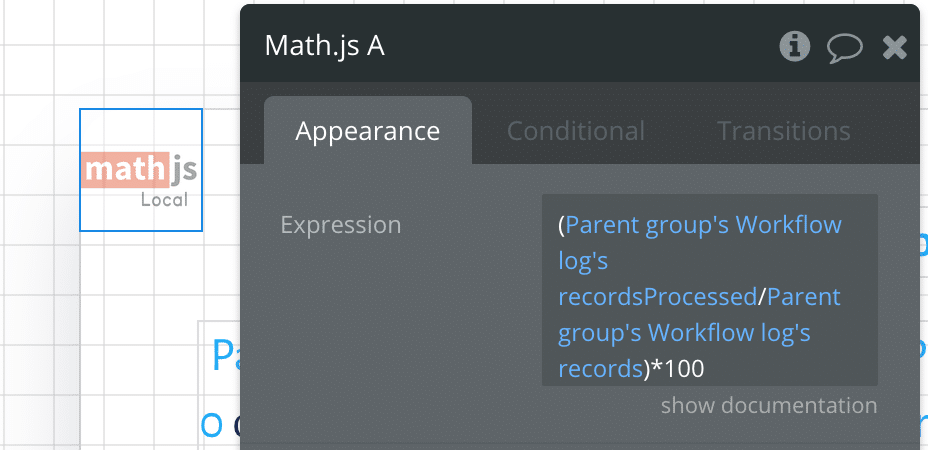This screenshot has height=450, width=928.
Task: Open the comments speech bubble icon
Action: pos(845,47)
